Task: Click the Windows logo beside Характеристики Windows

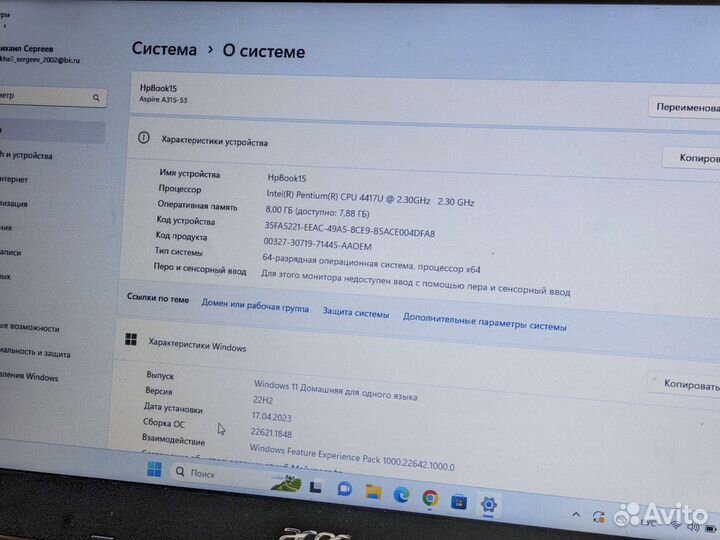Action: [131, 339]
